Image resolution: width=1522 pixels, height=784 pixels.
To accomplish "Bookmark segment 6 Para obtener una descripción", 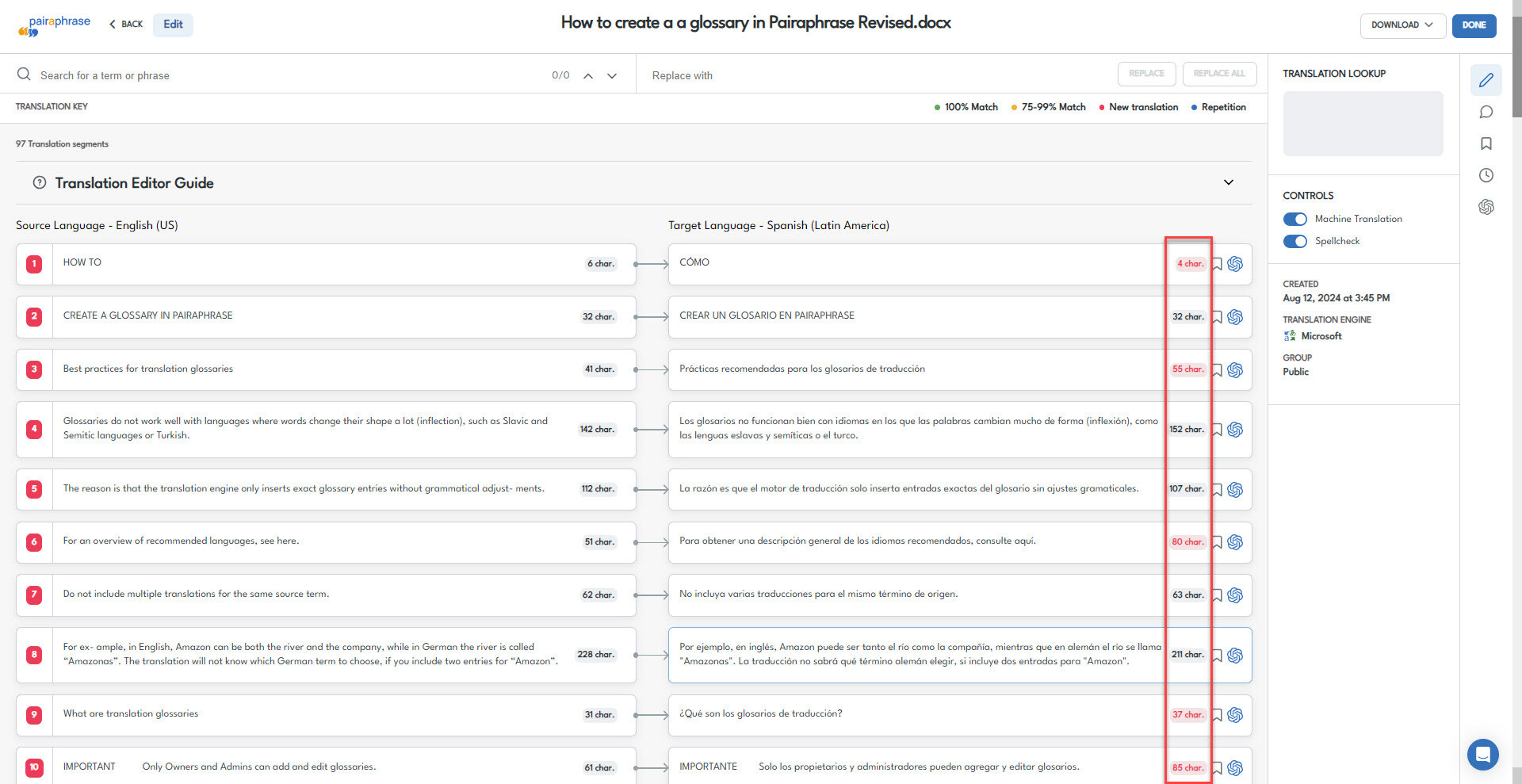I will tap(1217, 542).
